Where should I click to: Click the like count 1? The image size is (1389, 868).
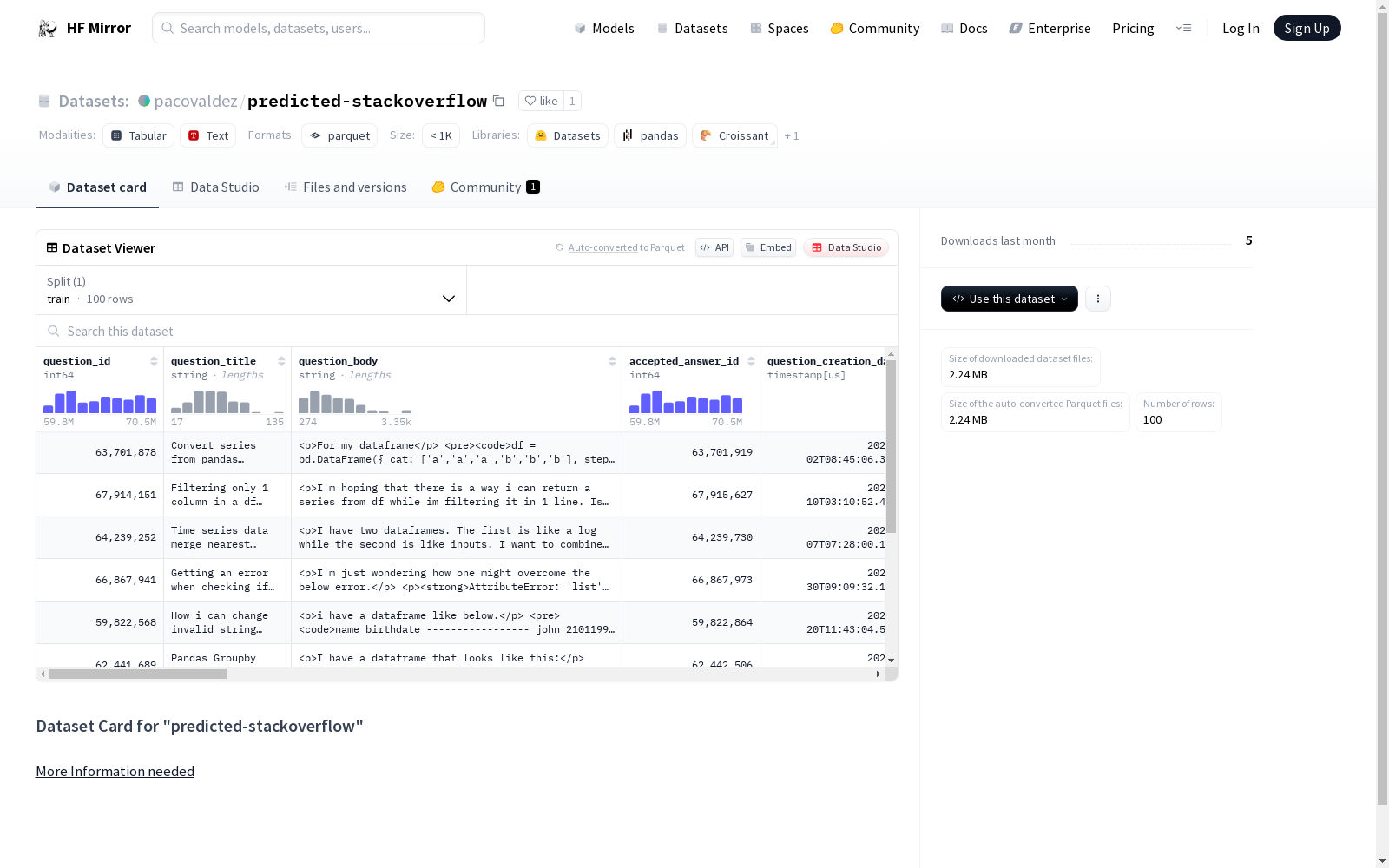[572, 101]
